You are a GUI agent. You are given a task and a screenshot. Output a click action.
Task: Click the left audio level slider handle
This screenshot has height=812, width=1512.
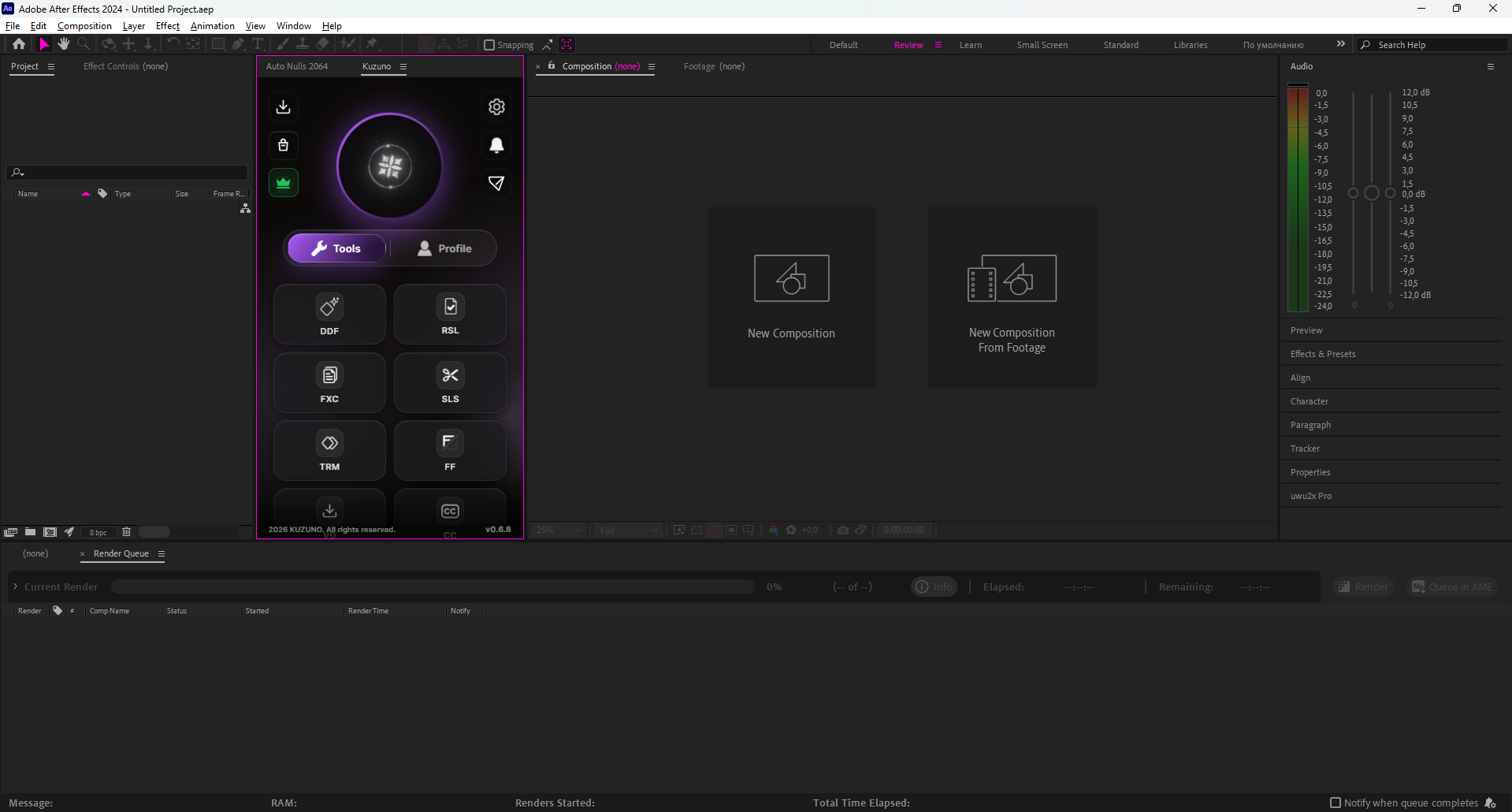[x=1354, y=193]
